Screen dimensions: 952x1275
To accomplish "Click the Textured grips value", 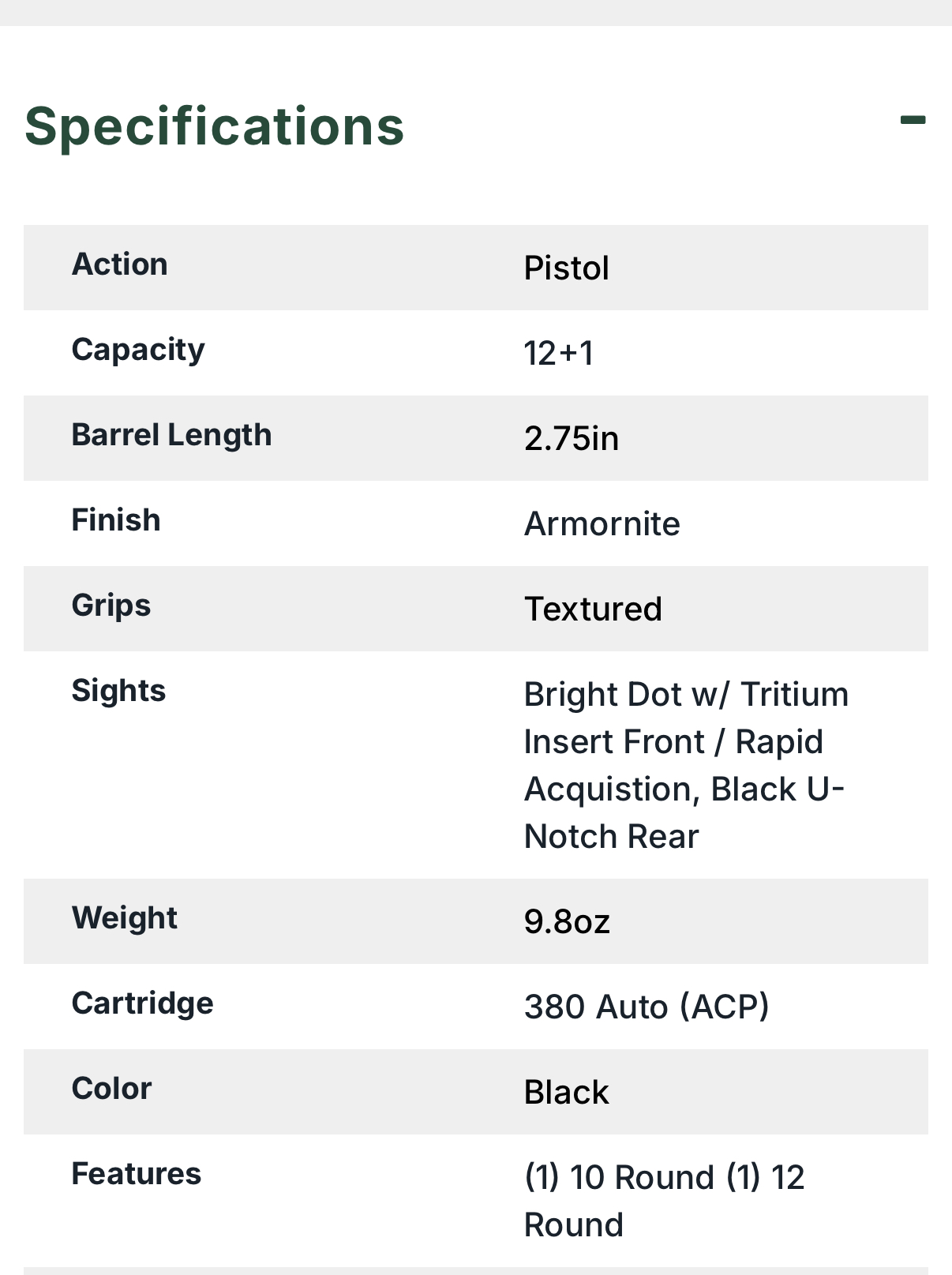I will (593, 609).
